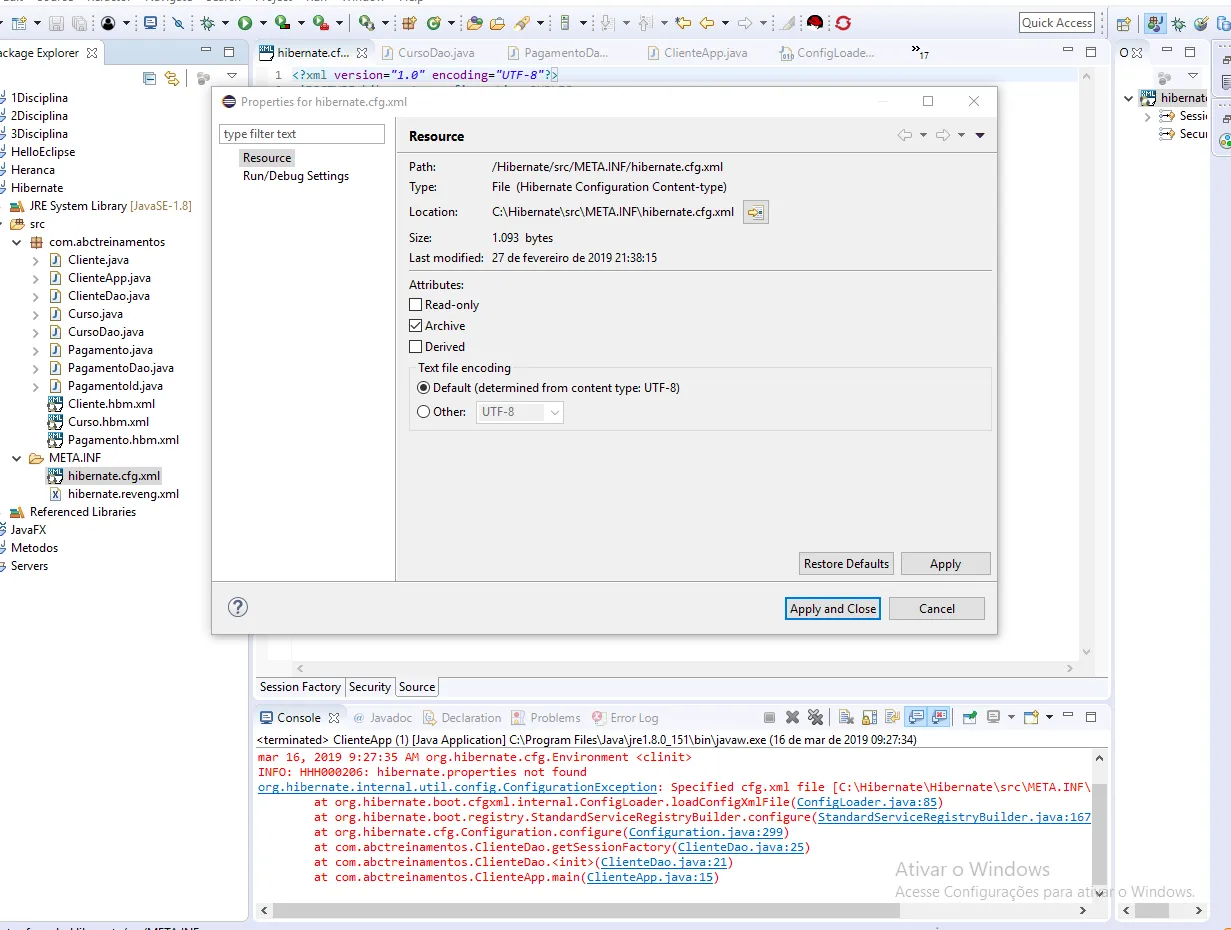This screenshot has height=930, width=1231.
Task: Uncheck the Archive attribute checkbox
Action: pyautogui.click(x=416, y=326)
